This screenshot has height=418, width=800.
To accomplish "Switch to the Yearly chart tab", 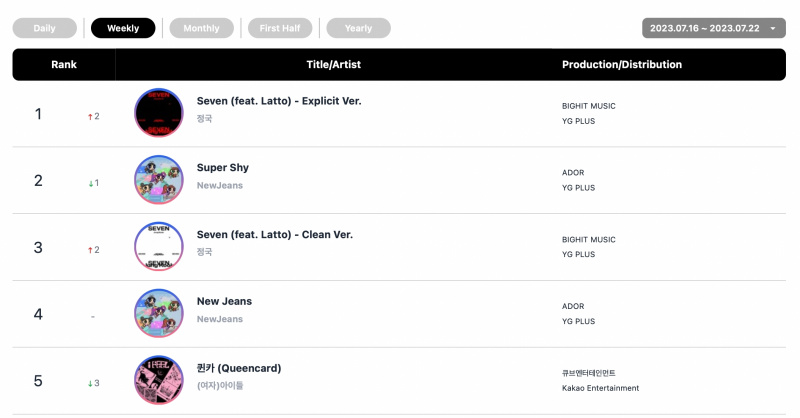I will pyautogui.click(x=358, y=28).
